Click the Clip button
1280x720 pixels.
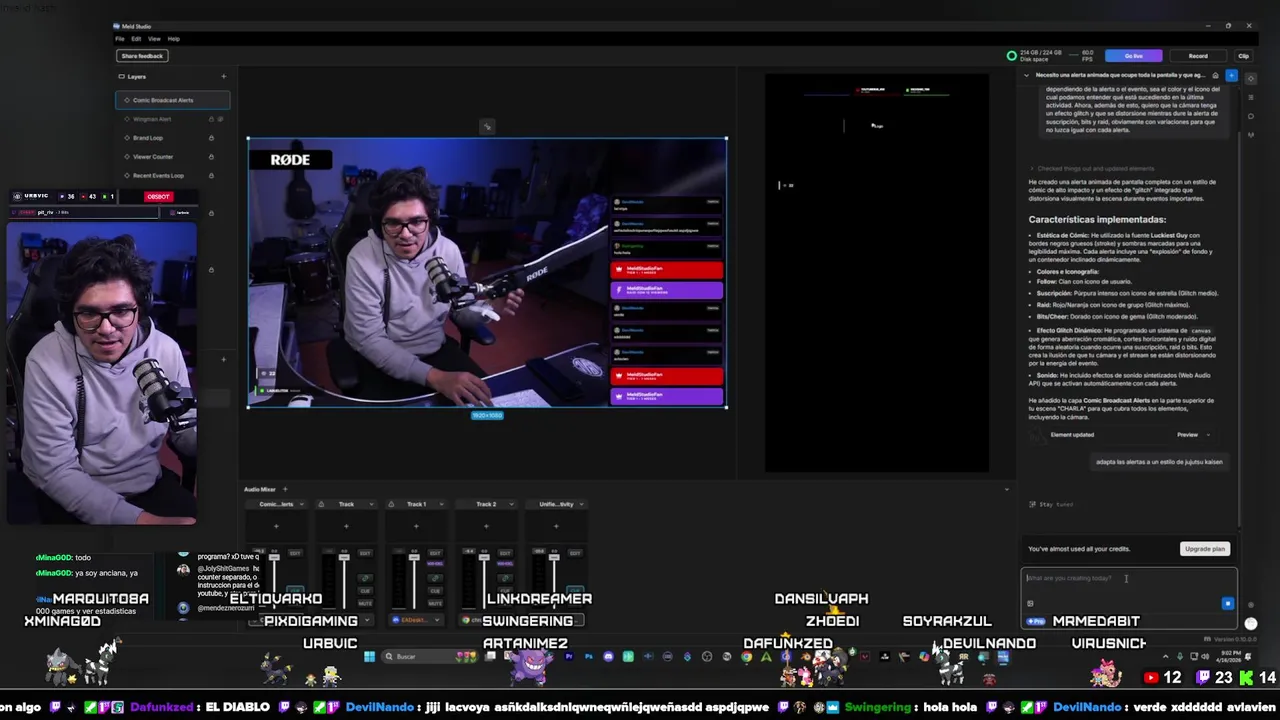pyautogui.click(x=1243, y=56)
